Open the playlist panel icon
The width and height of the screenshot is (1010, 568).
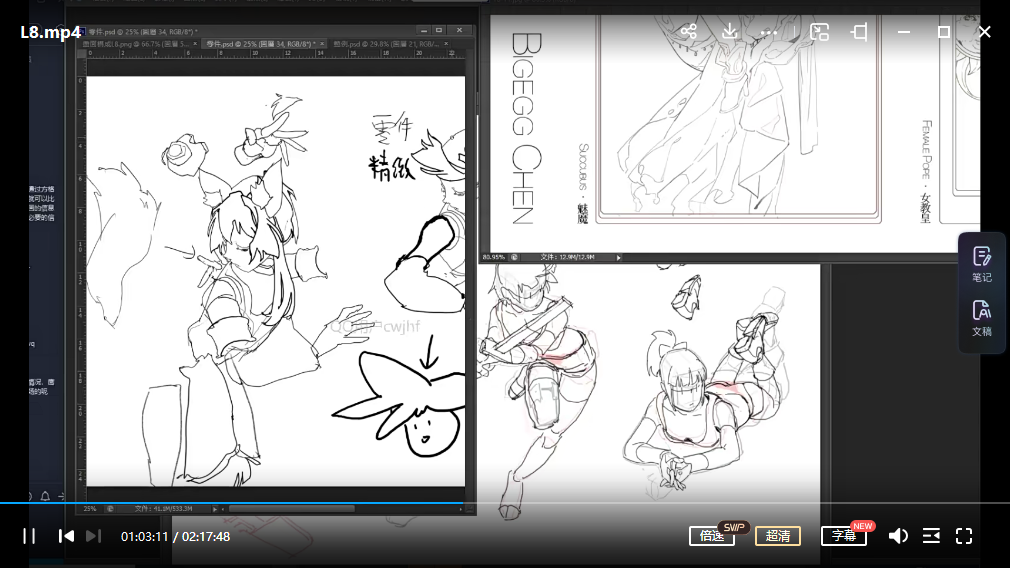[931, 536]
